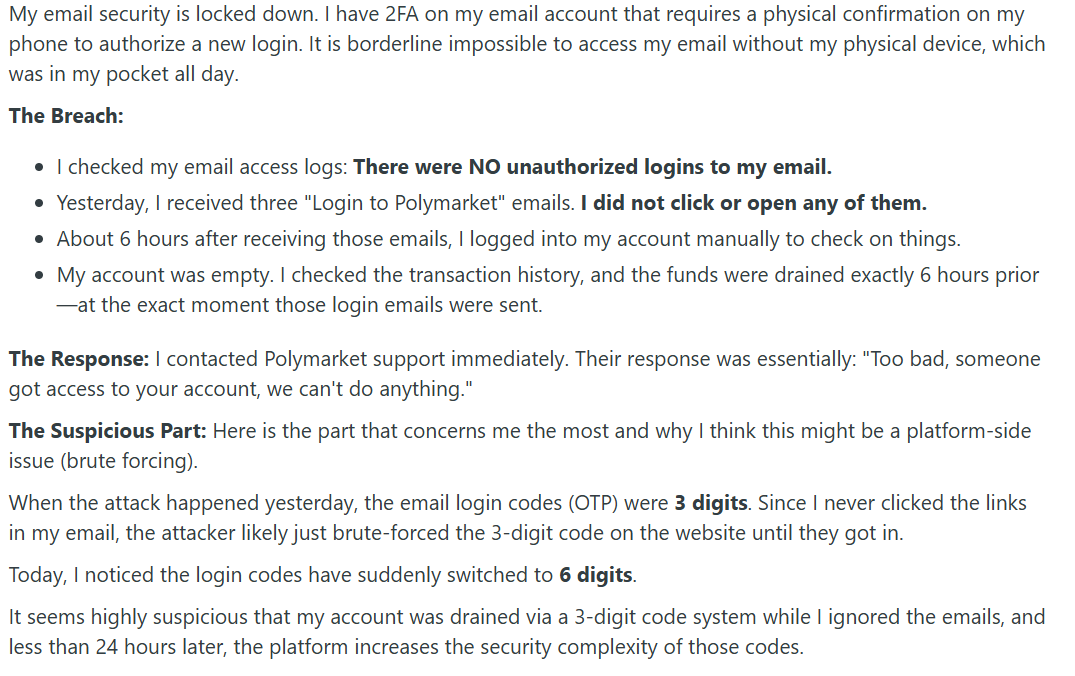Click the bold "The Breach:" heading
1075x676 pixels.
click(66, 116)
